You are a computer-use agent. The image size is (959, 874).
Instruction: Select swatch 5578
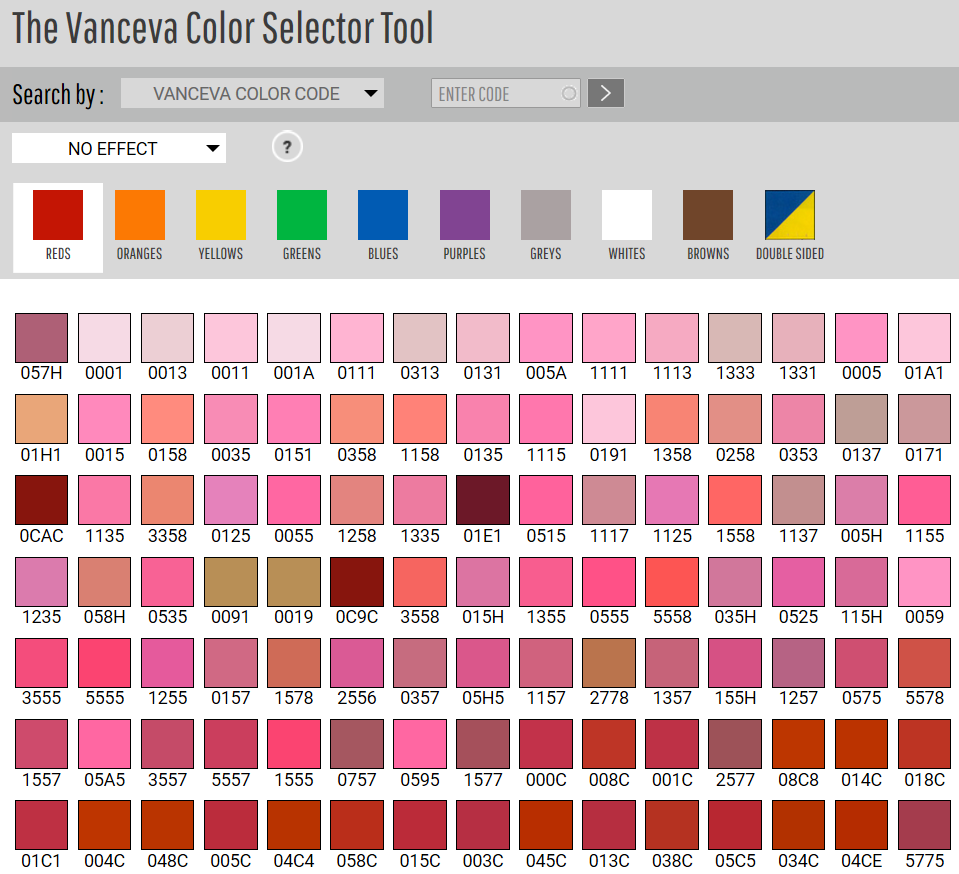tap(924, 662)
